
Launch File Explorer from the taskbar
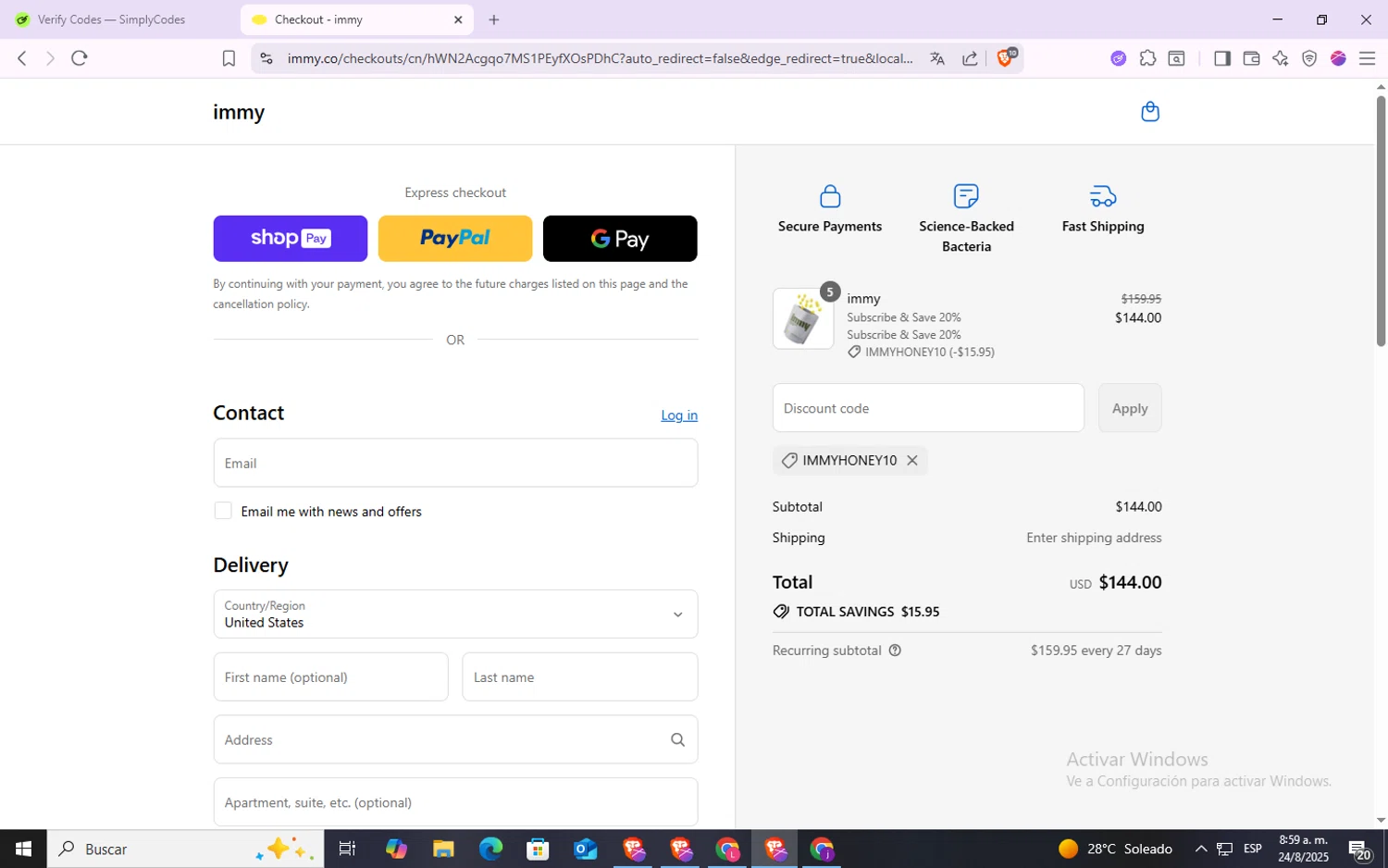pyautogui.click(x=443, y=849)
